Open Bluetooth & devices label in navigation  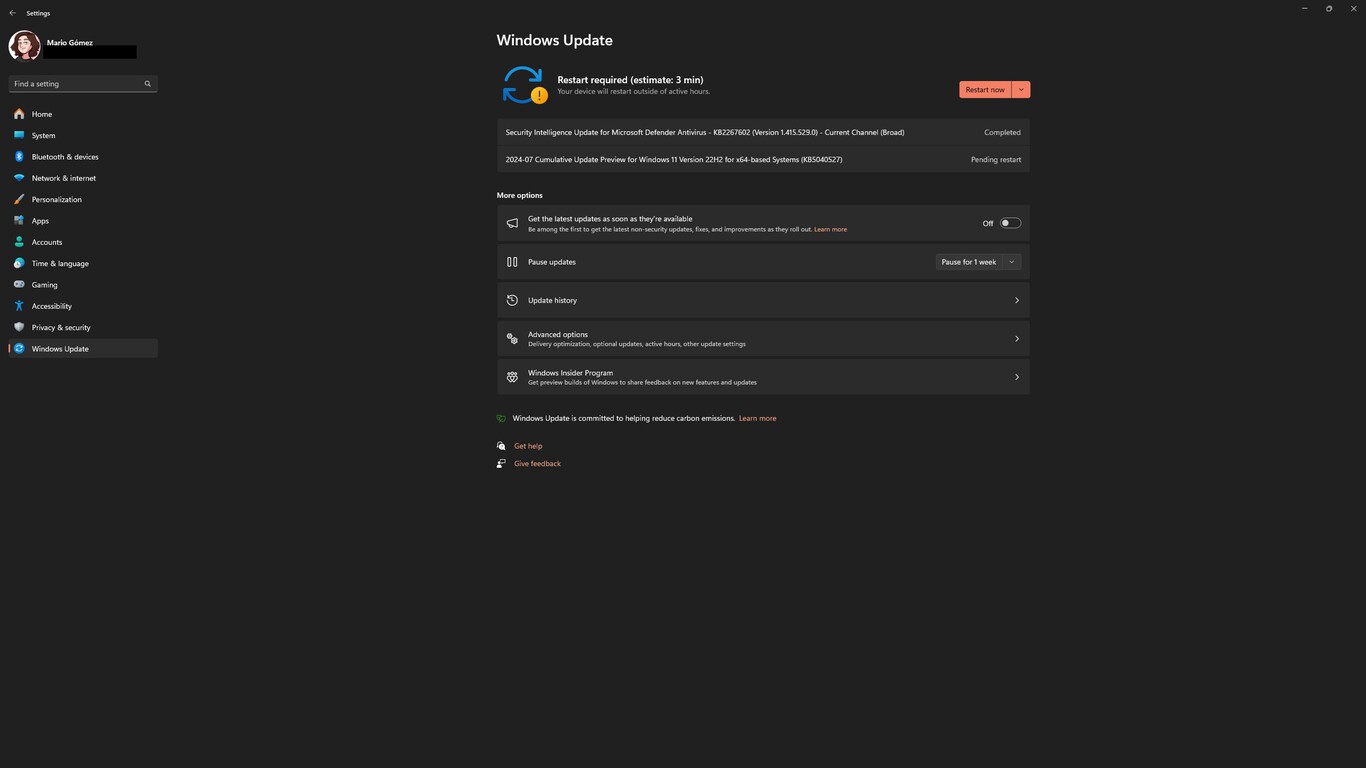(65, 157)
